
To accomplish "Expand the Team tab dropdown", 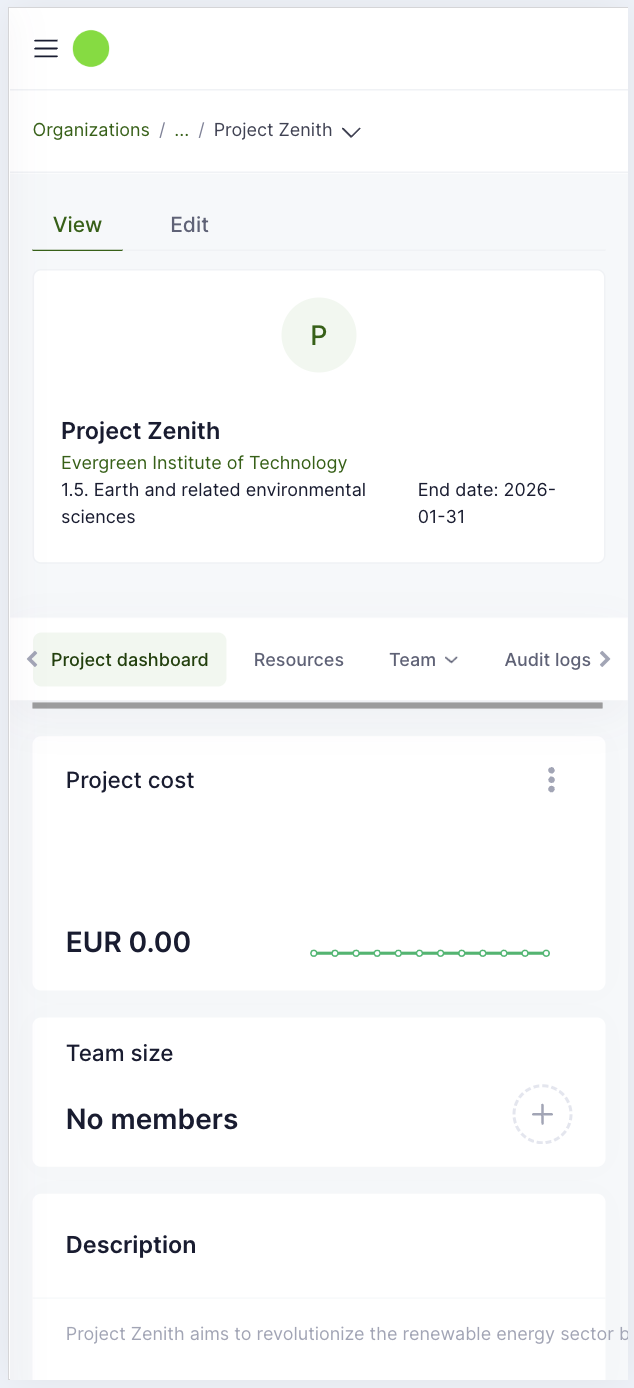I will coord(423,660).
